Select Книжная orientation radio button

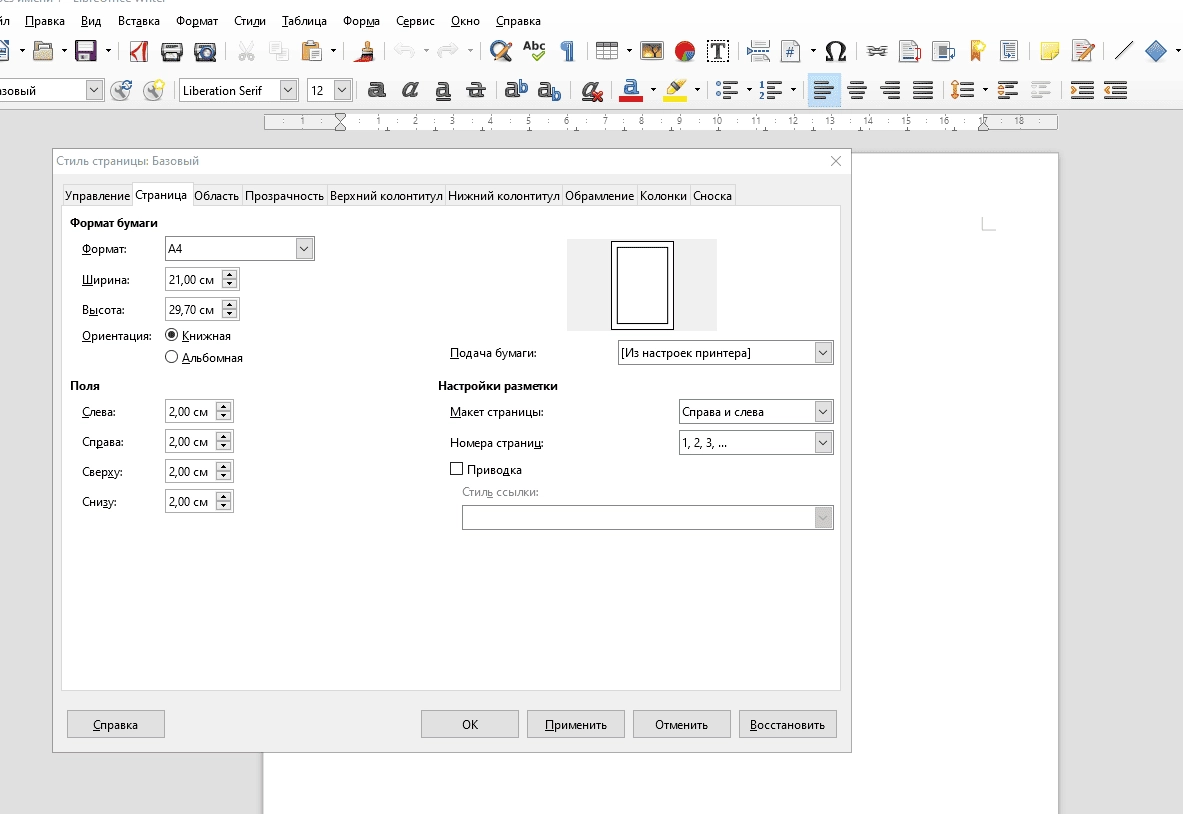tap(171, 335)
